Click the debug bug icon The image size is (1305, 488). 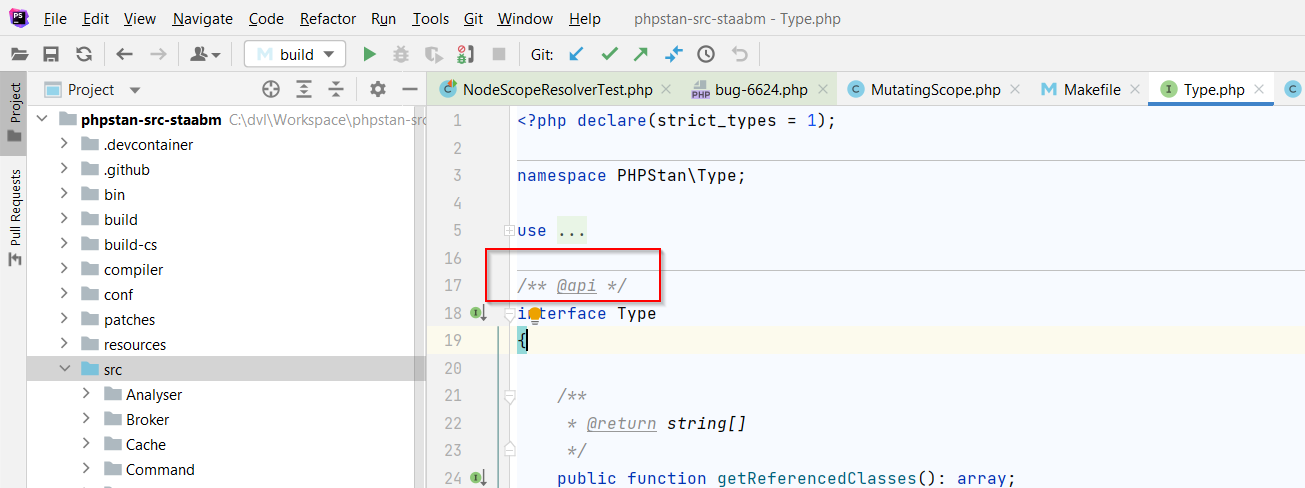point(401,54)
